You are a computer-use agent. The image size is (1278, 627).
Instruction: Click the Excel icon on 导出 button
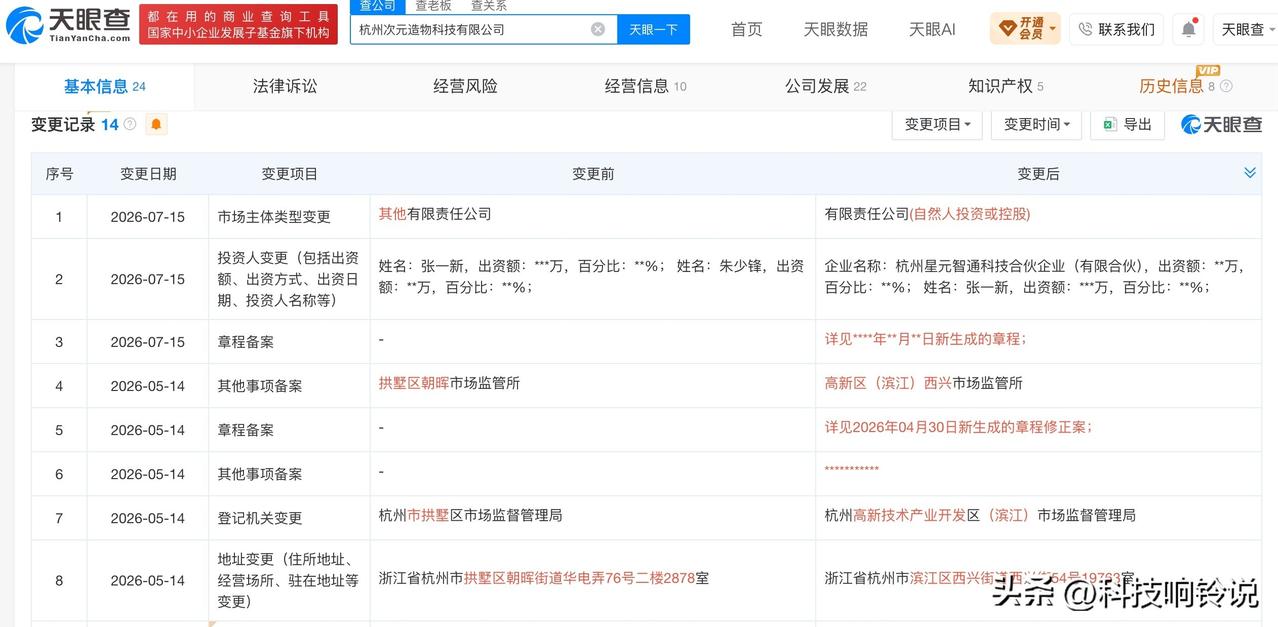(x=1109, y=125)
